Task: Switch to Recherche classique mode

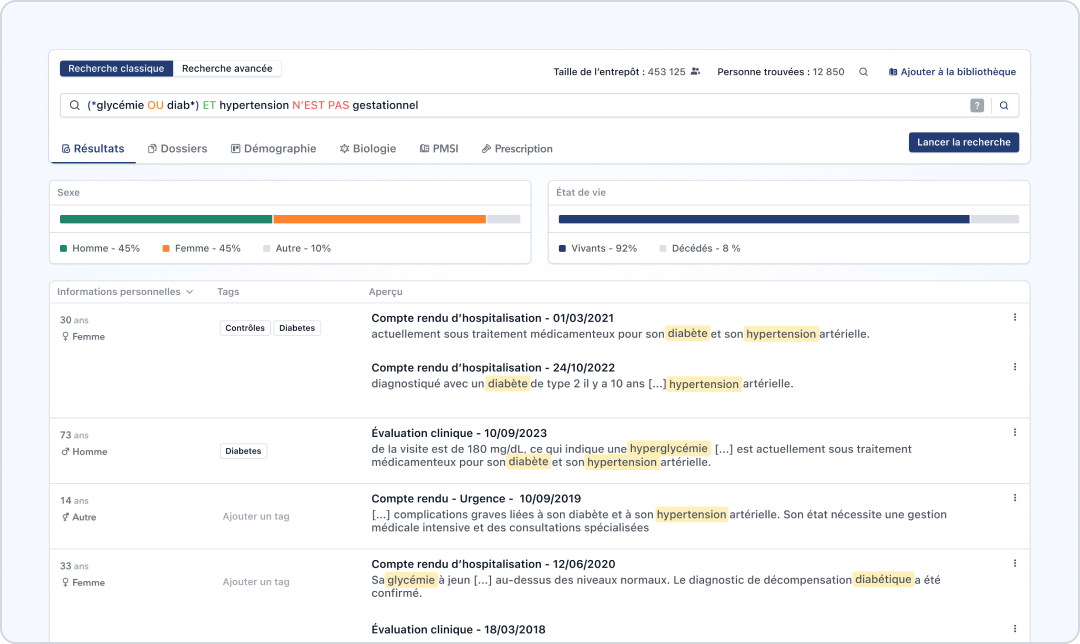Action: click(x=116, y=69)
